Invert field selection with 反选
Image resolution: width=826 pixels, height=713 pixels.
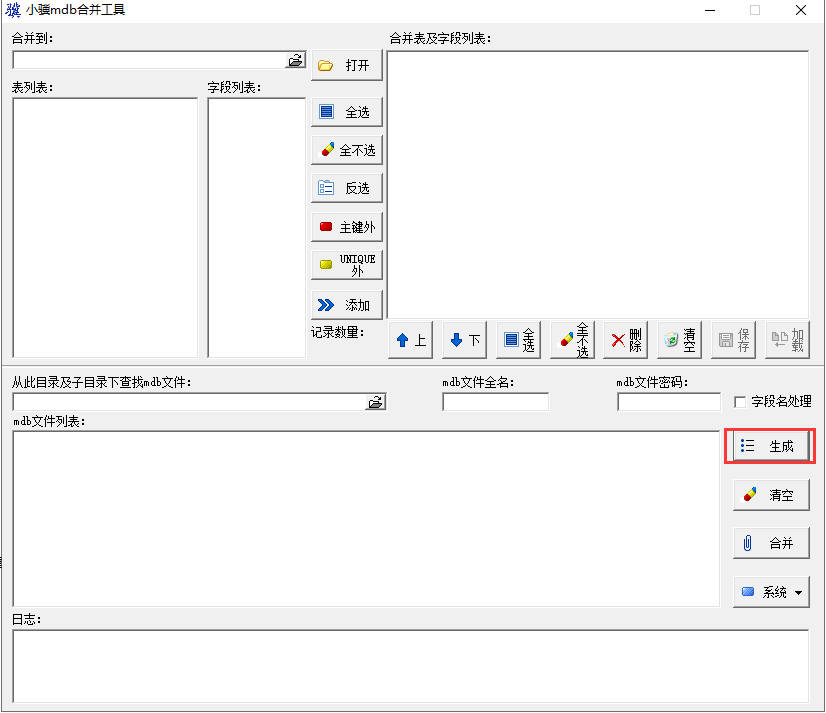(347, 187)
